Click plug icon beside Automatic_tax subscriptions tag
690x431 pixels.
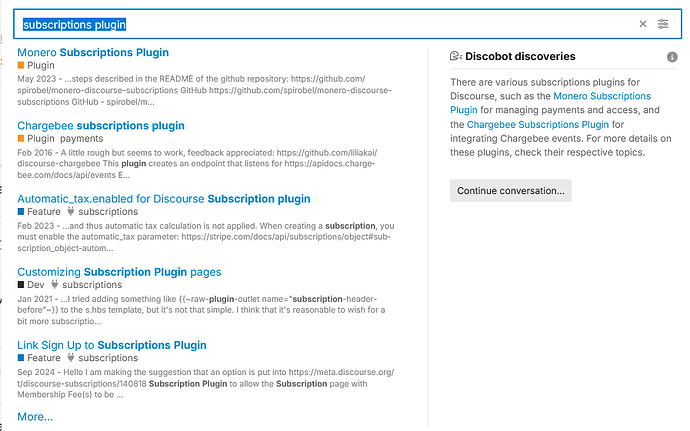(70, 211)
